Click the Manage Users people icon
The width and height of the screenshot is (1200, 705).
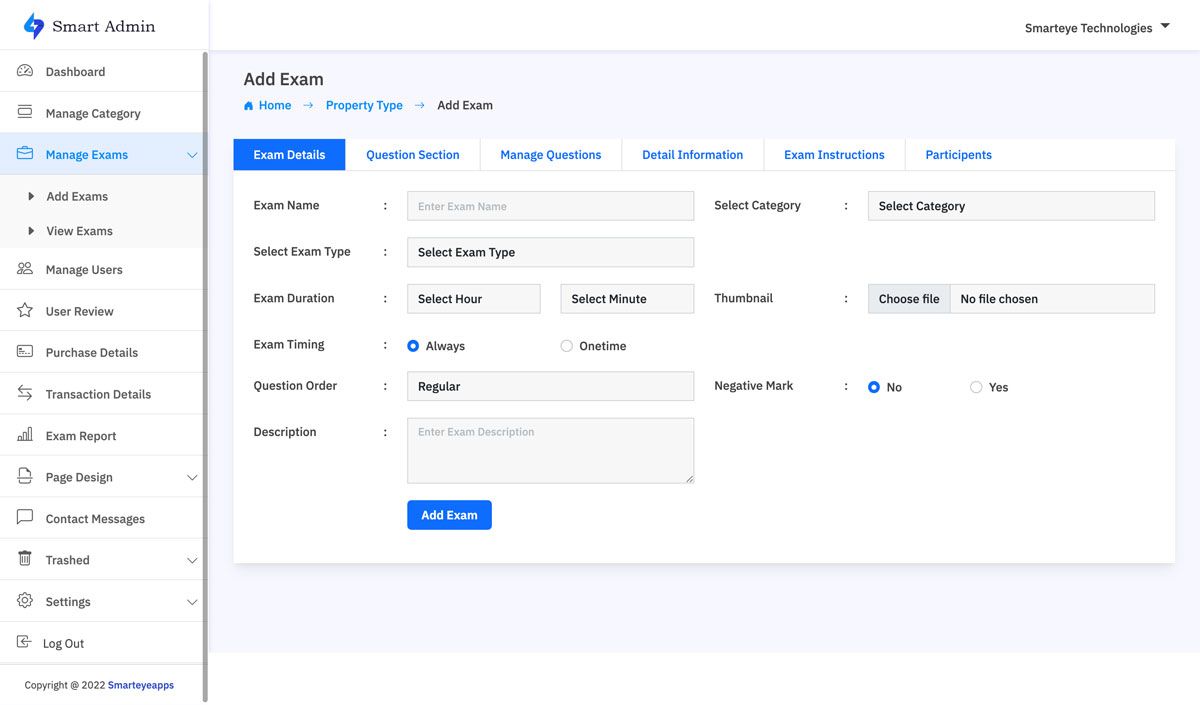click(25, 269)
